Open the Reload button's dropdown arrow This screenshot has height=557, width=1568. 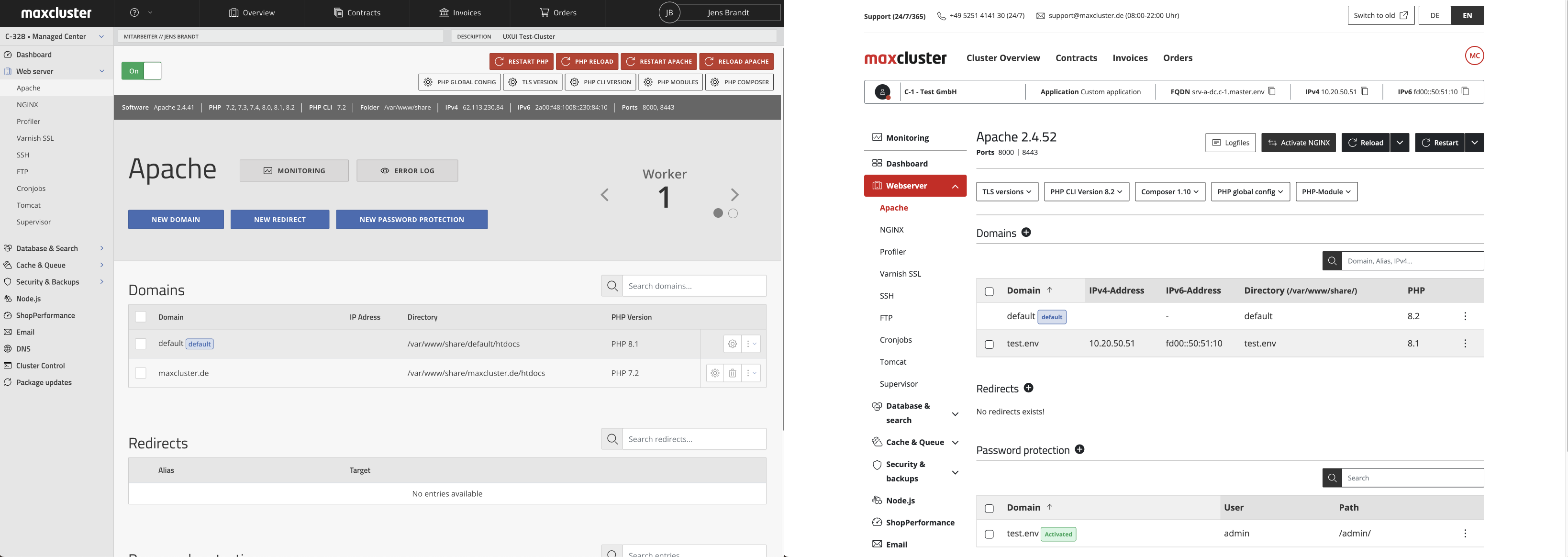coord(1400,143)
